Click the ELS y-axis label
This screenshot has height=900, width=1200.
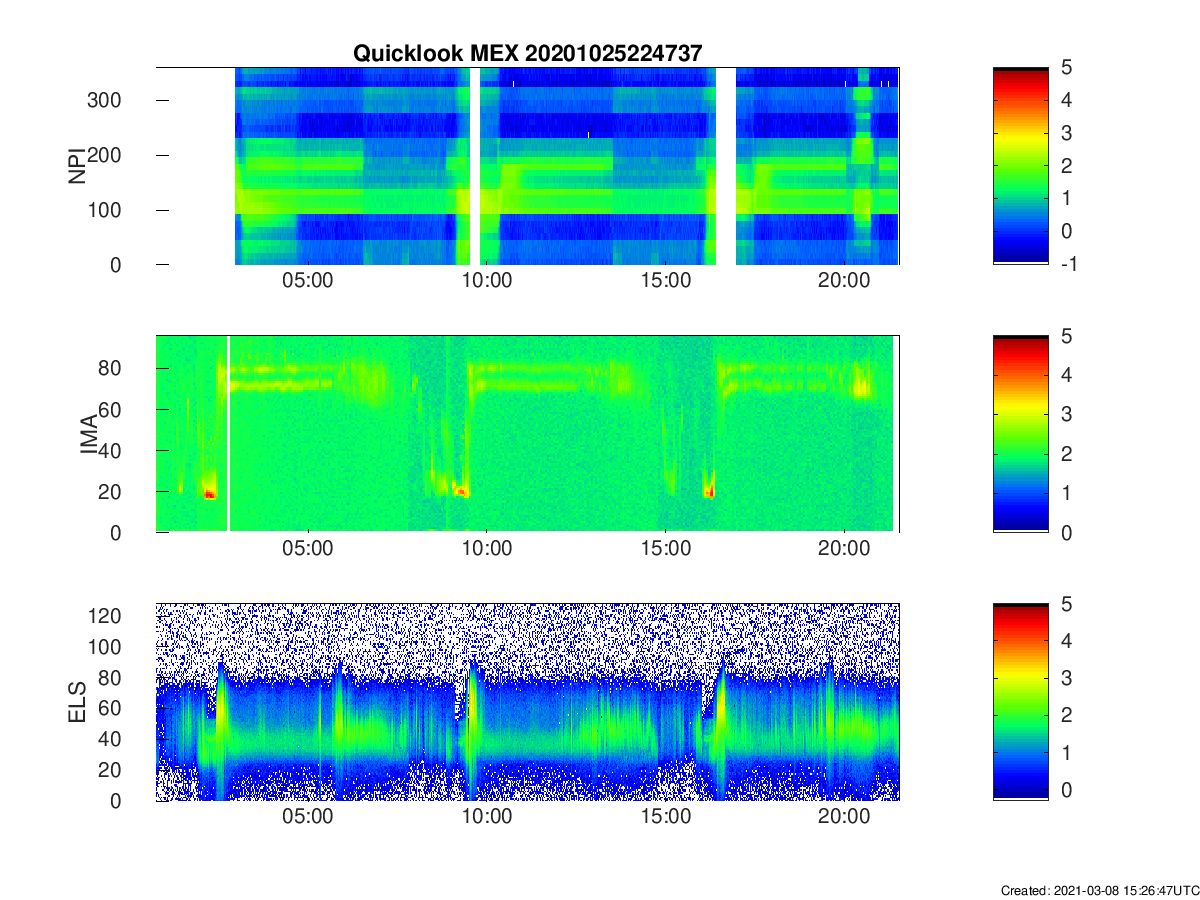(x=76, y=702)
